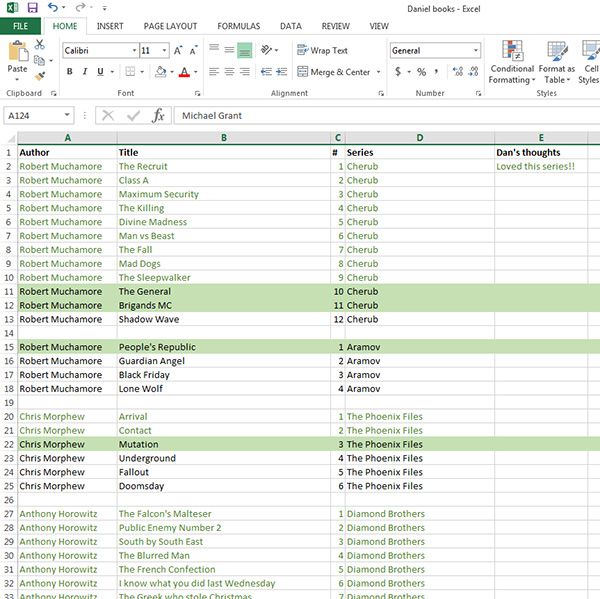Decrease decimal places
Viewport: 600px width, 599px height.
tap(473, 72)
